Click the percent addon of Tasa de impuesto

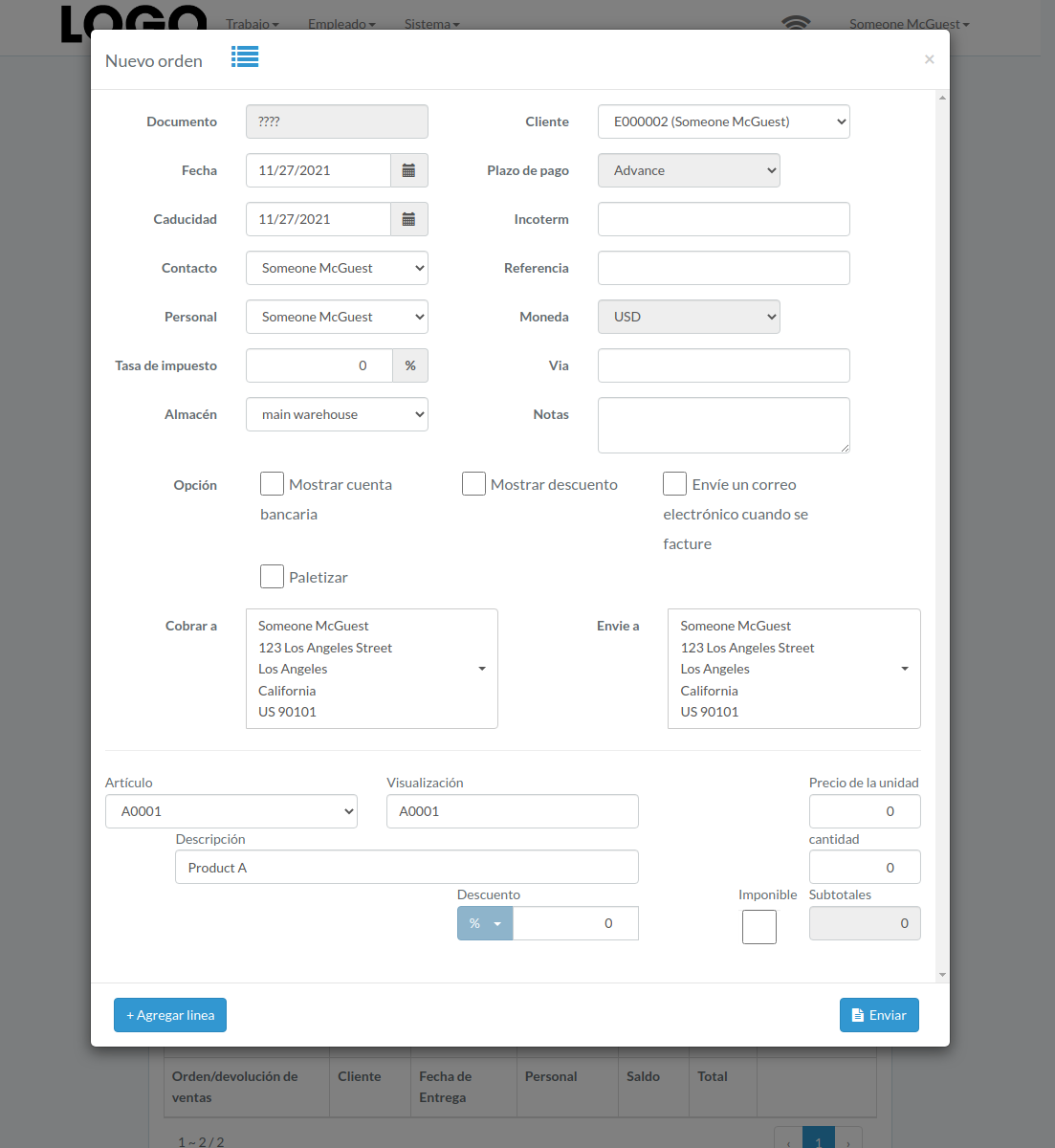click(x=410, y=365)
